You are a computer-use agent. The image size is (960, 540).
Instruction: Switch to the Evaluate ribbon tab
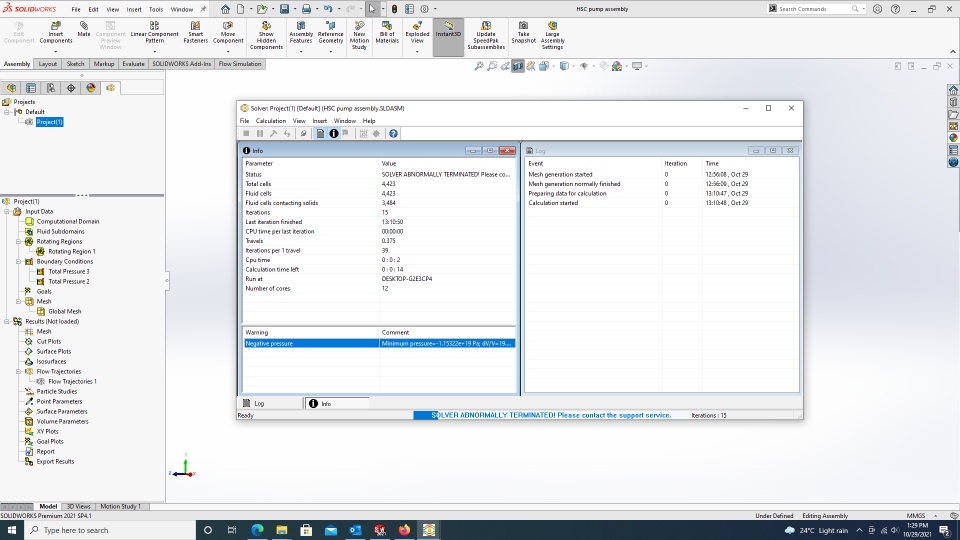tap(133, 64)
